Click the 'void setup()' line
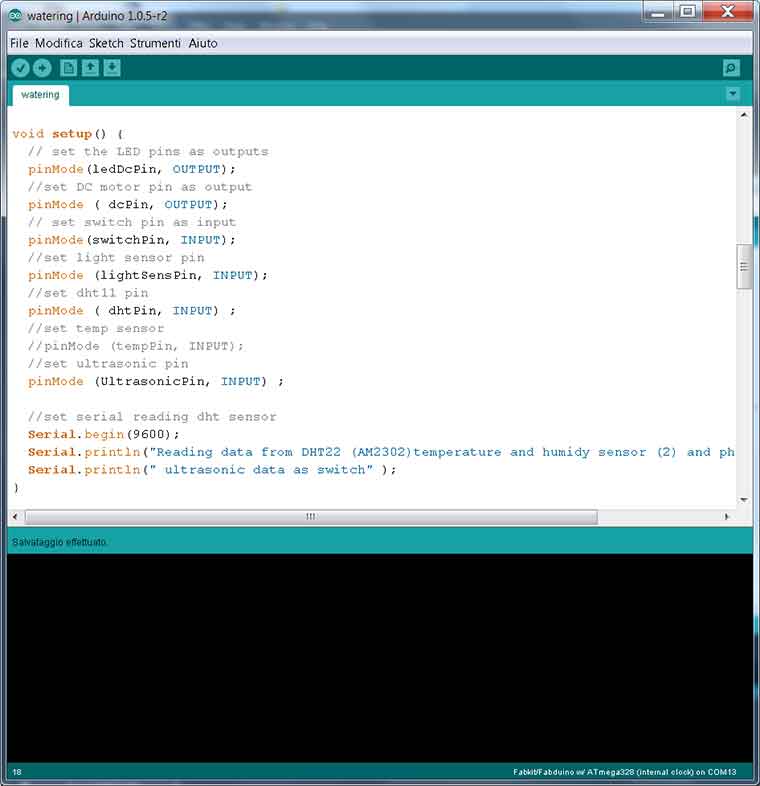 tap(68, 134)
